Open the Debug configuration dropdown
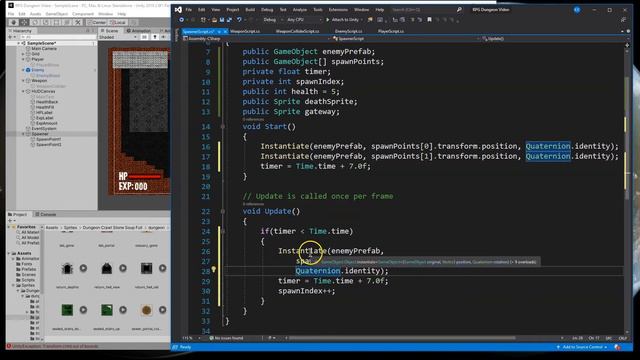Screen dimensions: 640x360 (272, 20)
